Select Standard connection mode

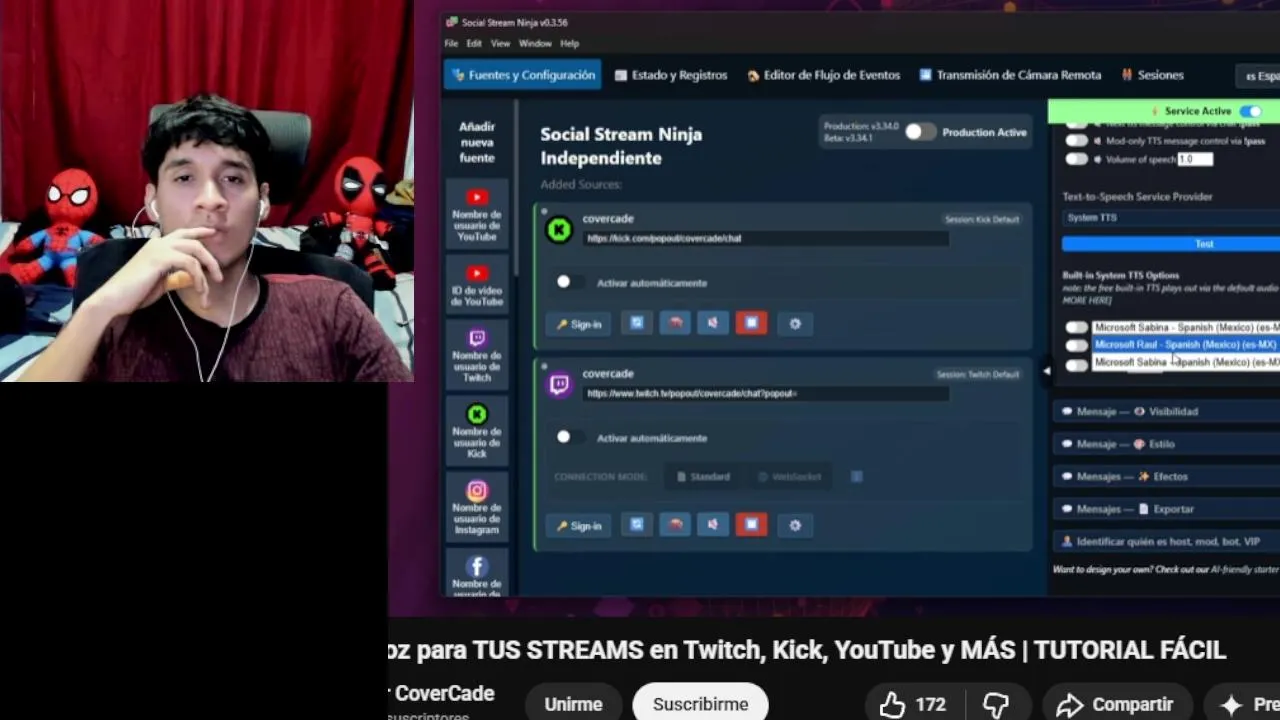(703, 477)
